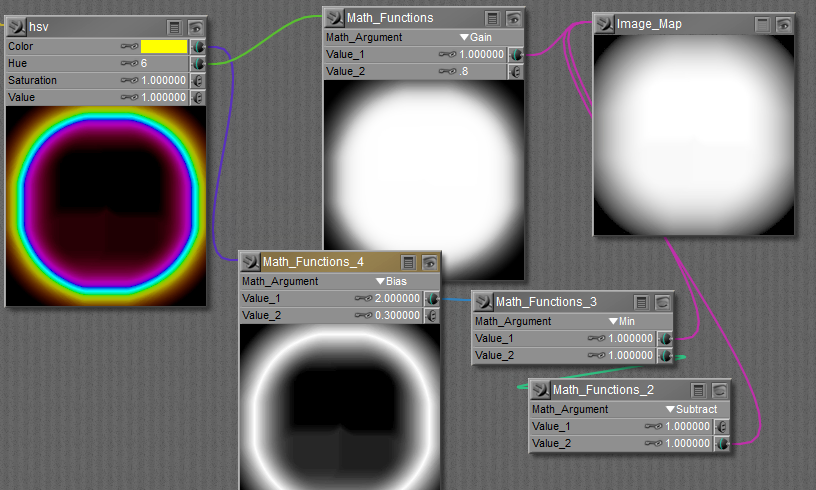Toggle Math_Functions_4 preview eye
The width and height of the screenshot is (816, 490).
point(430,263)
